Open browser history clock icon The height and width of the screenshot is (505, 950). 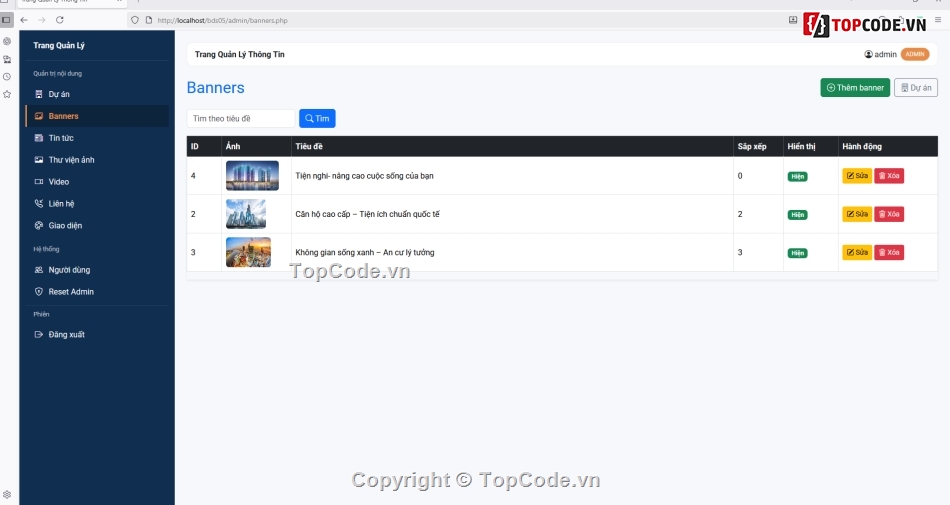(x=7, y=76)
